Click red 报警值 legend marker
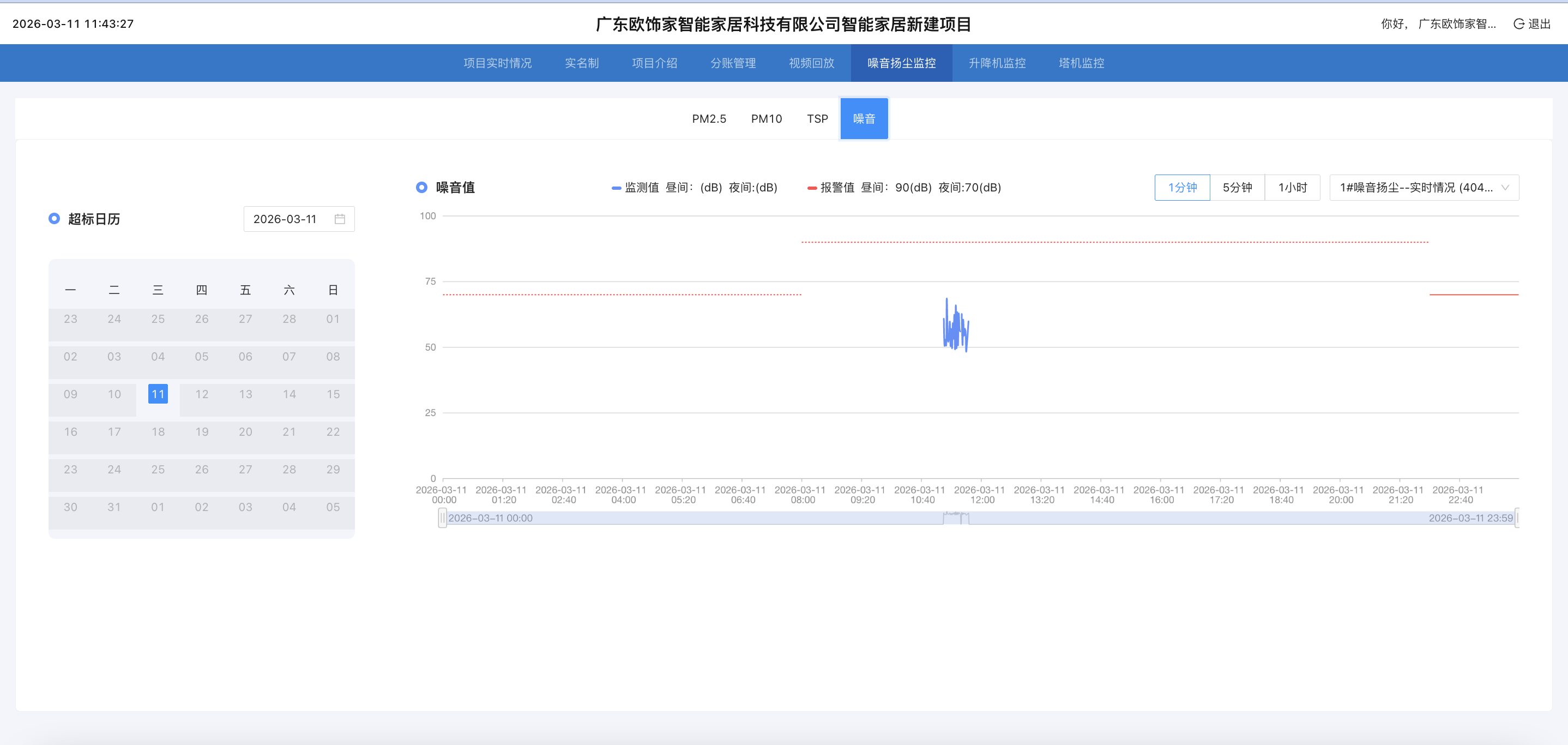This screenshot has width=1568, height=745. 811,188
